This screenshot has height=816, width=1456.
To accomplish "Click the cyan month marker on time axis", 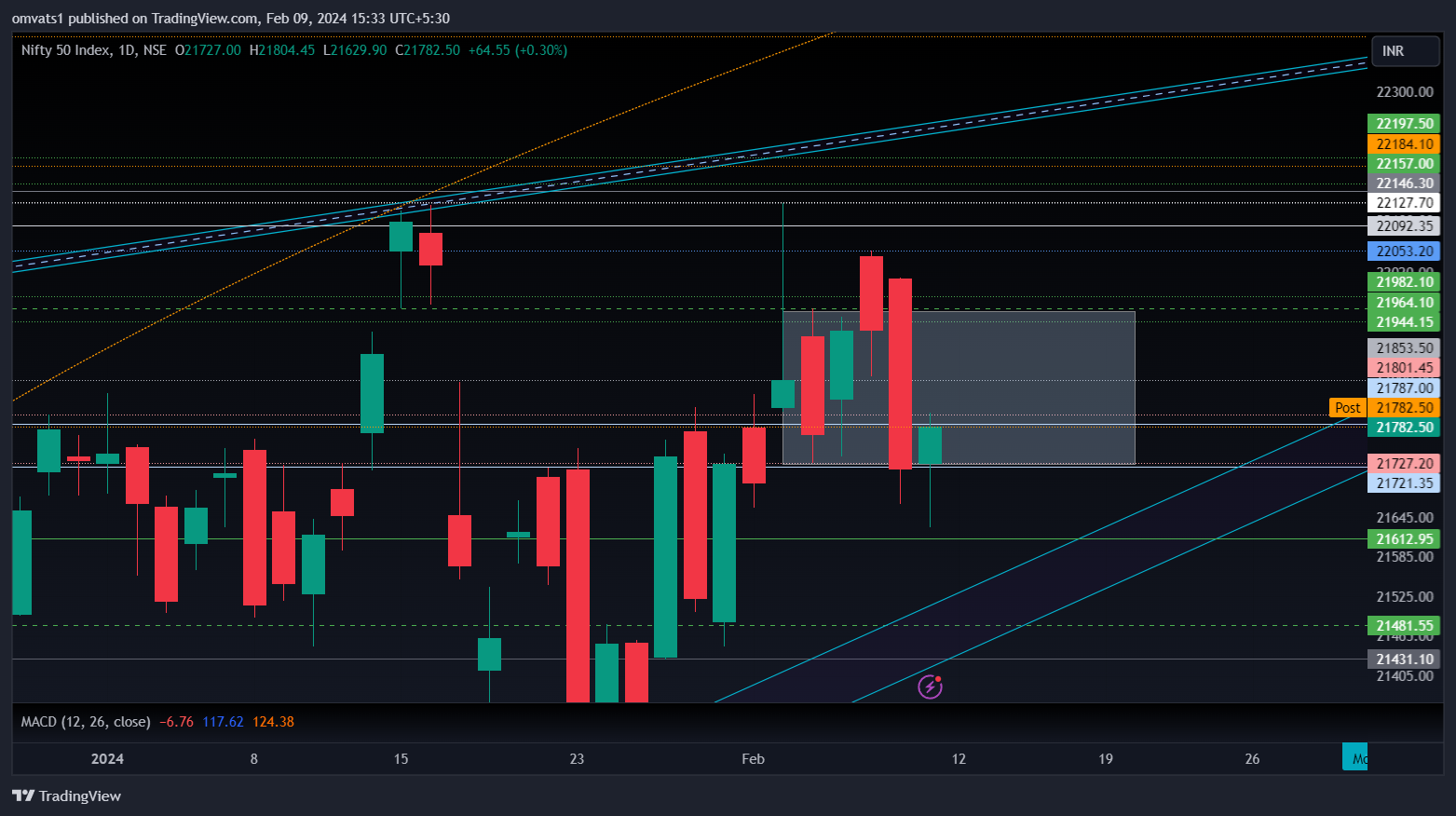I will point(1354,757).
